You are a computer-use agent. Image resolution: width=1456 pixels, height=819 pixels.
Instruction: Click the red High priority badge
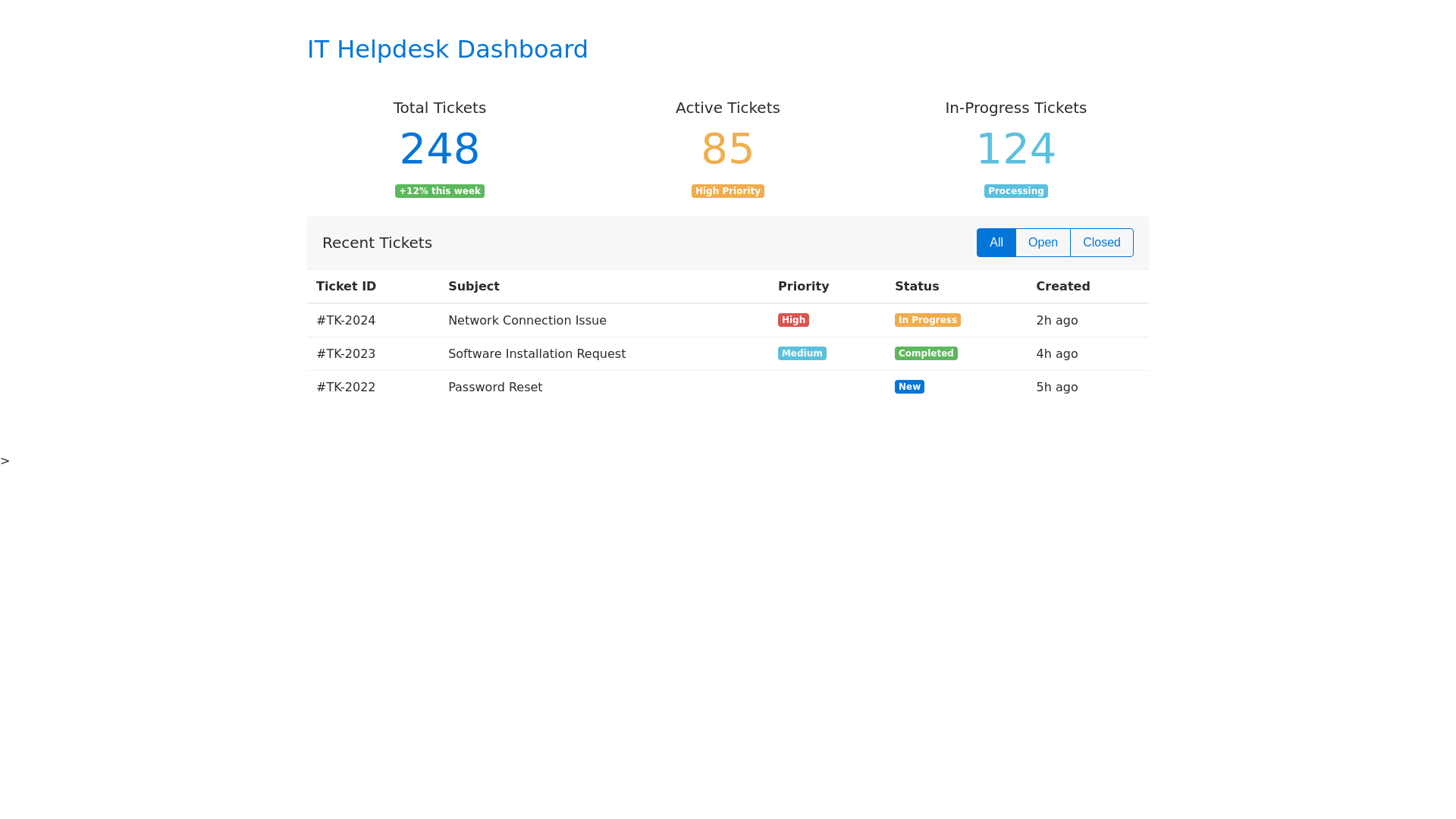(793, 320)
